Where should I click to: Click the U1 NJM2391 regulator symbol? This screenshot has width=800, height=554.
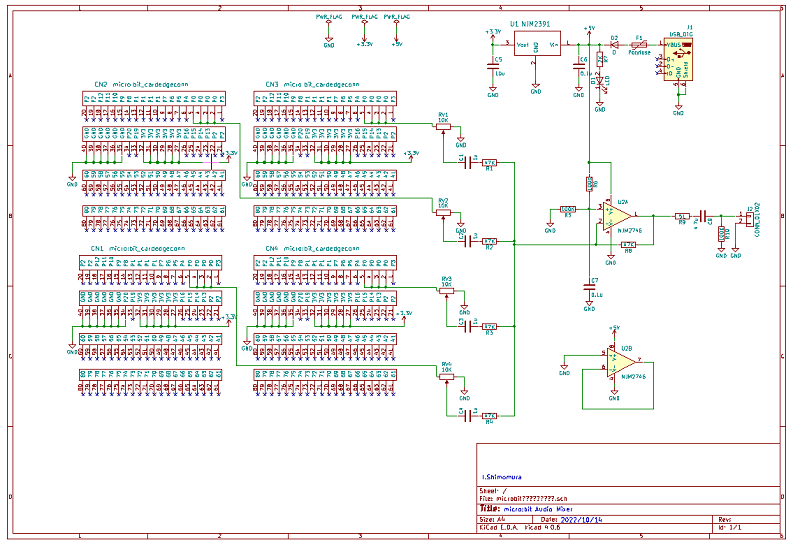point(535,44)
